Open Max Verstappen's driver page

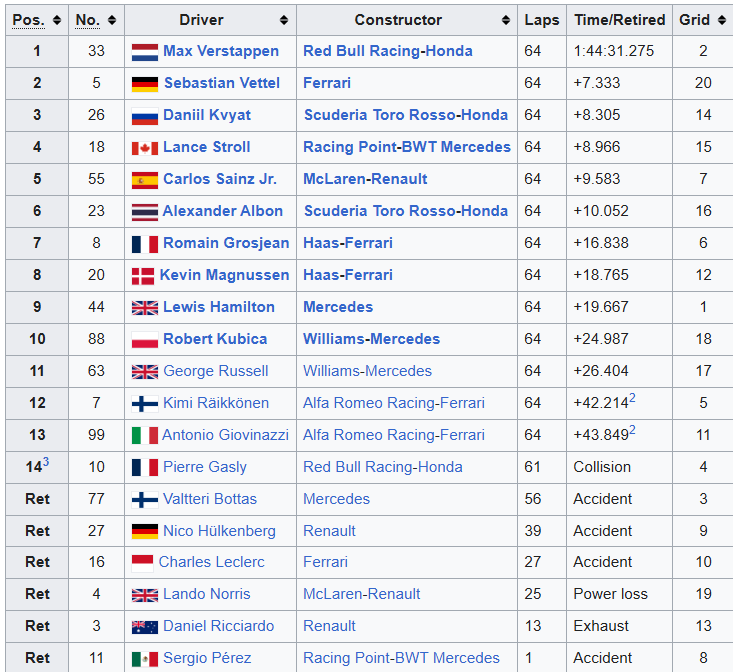221,51
